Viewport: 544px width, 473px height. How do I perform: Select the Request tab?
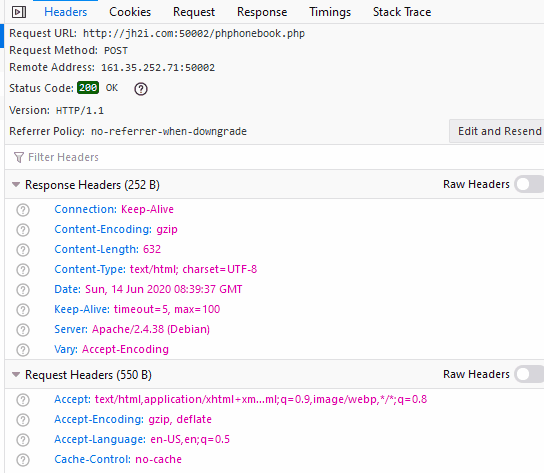(194, 12)
